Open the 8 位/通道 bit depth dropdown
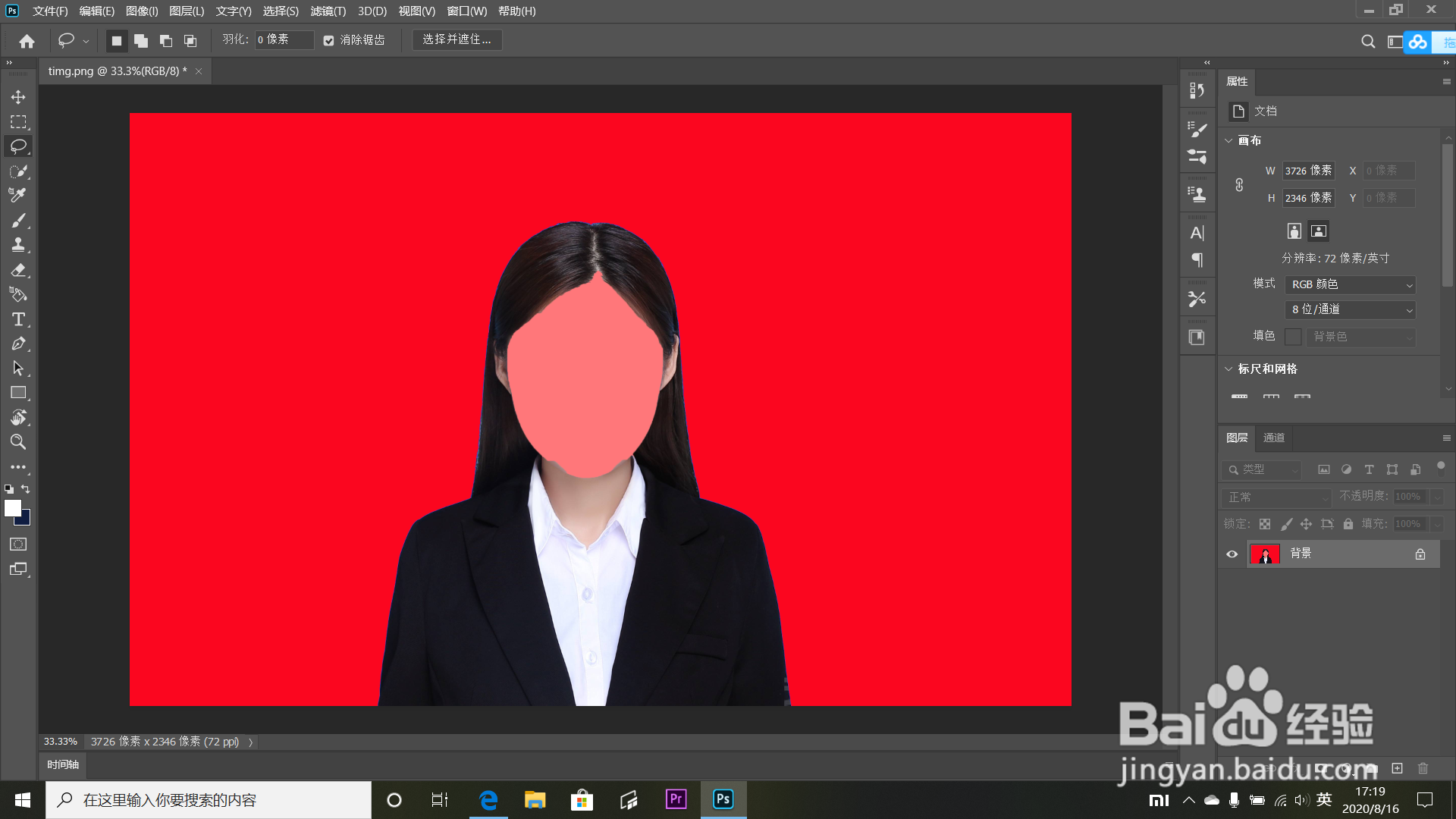 (x=1351, y=309)
